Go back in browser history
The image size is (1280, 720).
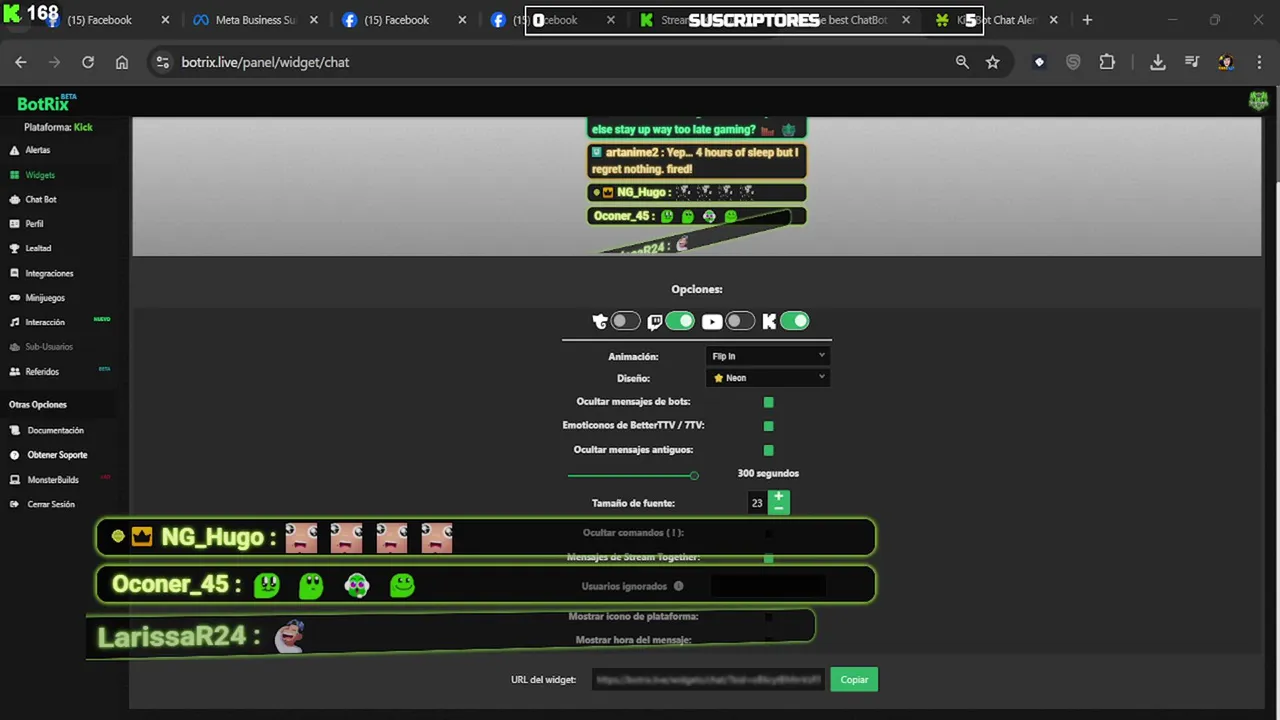[x=21, y=62]
